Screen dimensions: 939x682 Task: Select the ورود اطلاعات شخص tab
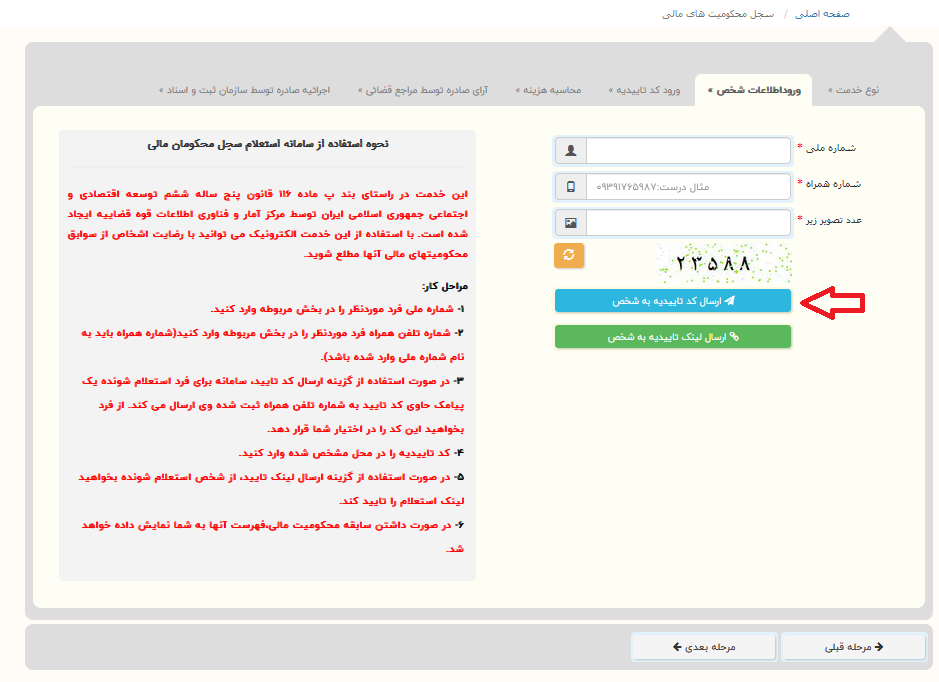754,90
